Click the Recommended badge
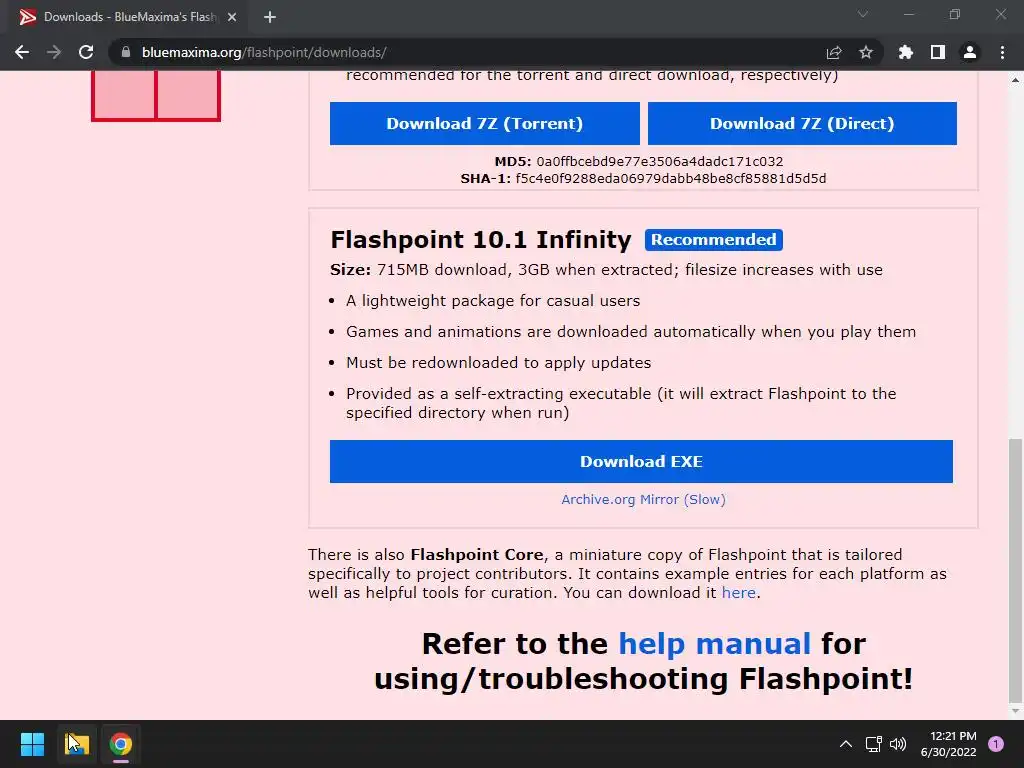 click(714, 240)
